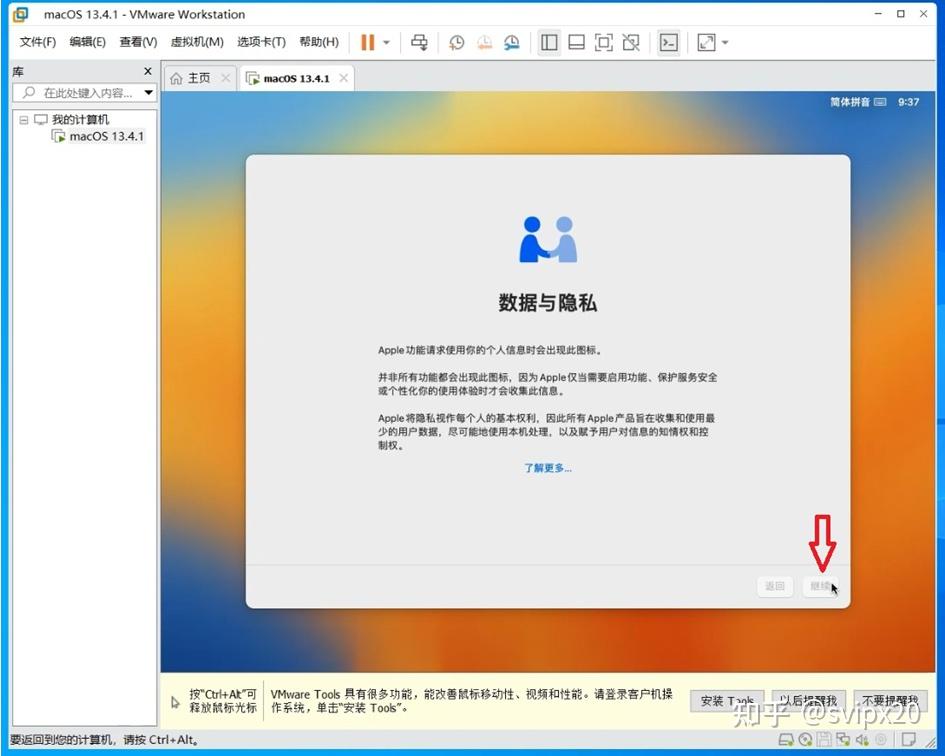Close the 库 library panel
Viewport: 945px width, 756px height.
[x=148, y=72]
